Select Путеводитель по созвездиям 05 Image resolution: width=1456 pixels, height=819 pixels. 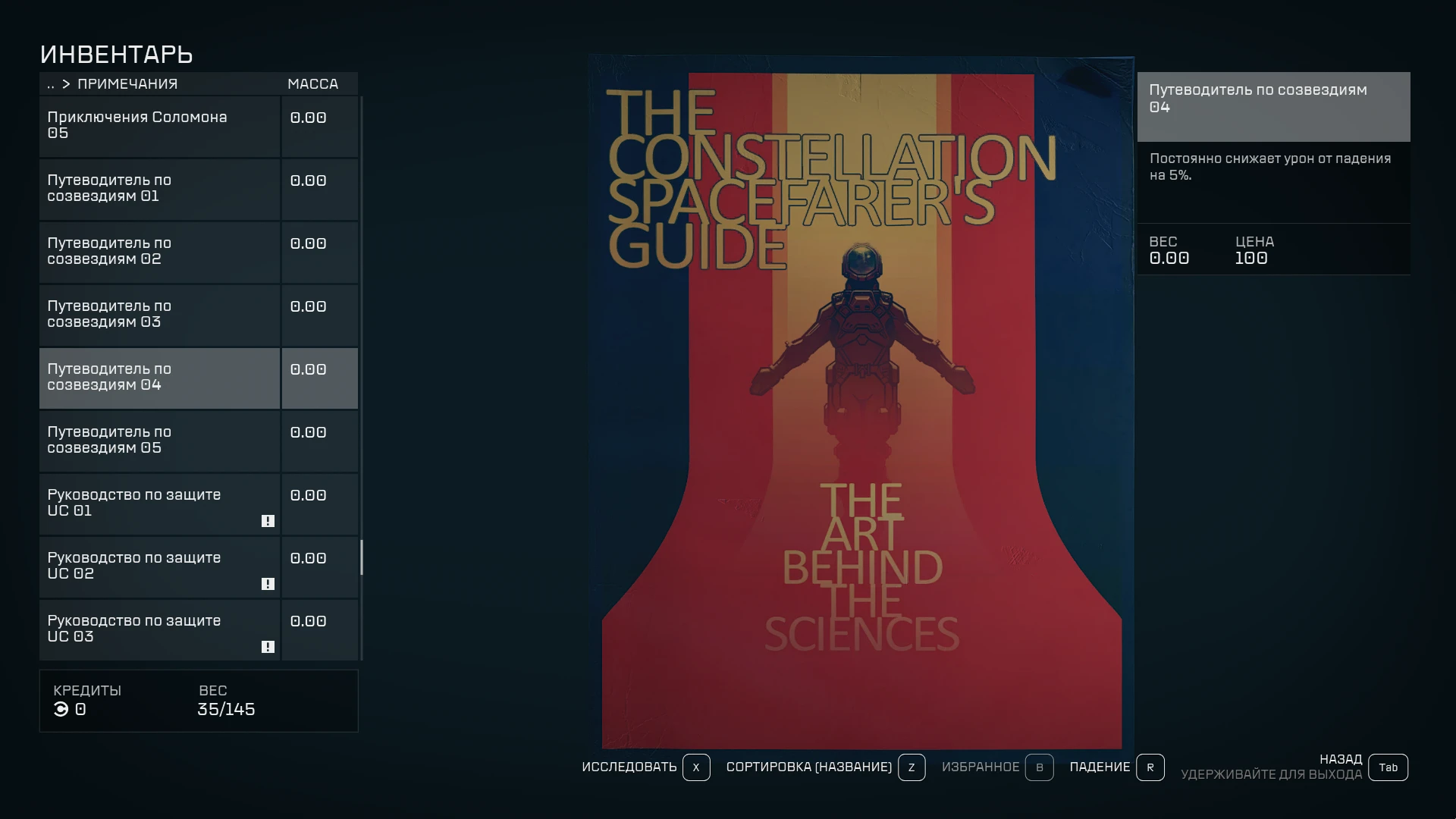pyautogui.click(x=159, y=441)
